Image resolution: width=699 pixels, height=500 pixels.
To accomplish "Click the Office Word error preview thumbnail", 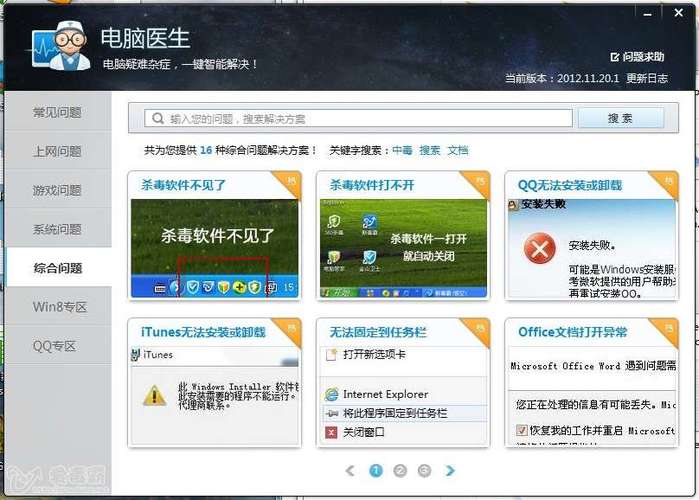I will (592, 395).
